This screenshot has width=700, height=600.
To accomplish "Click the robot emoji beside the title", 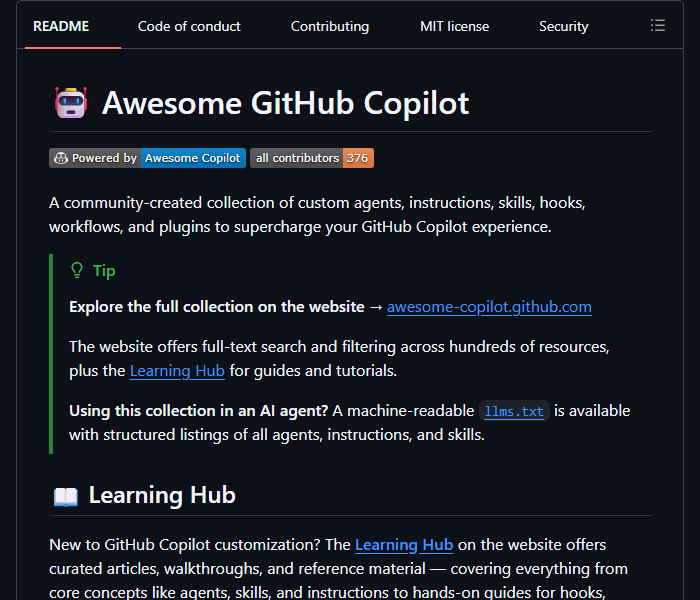I will (x=71, y=103).
